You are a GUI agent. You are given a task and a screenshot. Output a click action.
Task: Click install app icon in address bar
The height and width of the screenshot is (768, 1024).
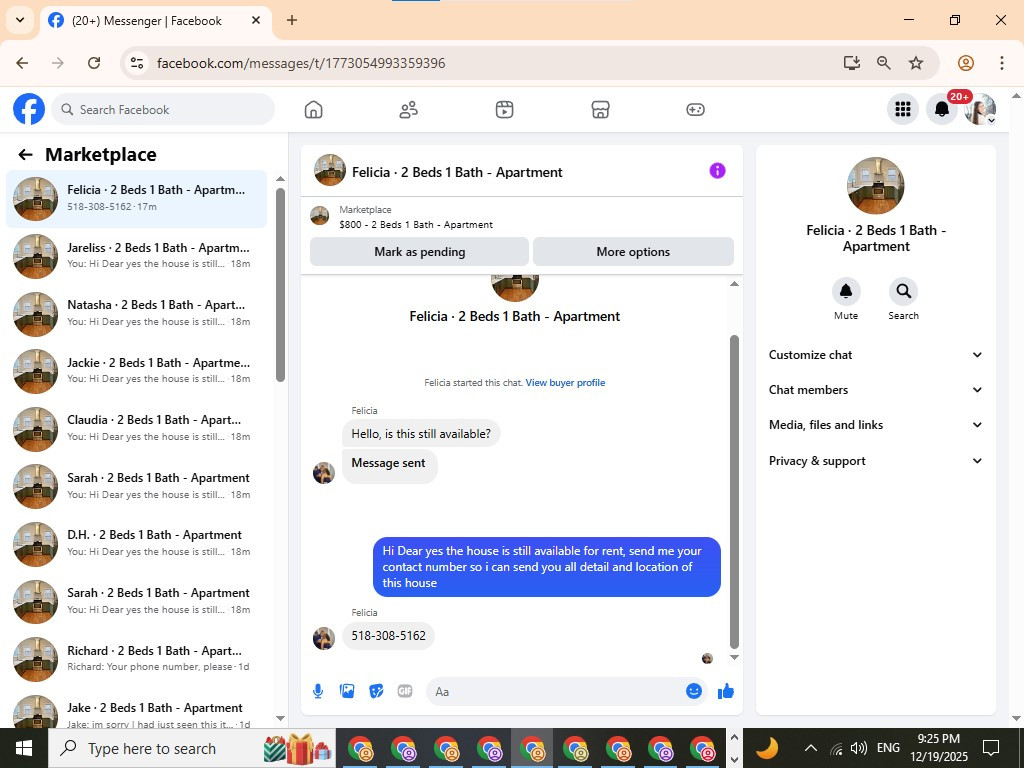[851, 63]
